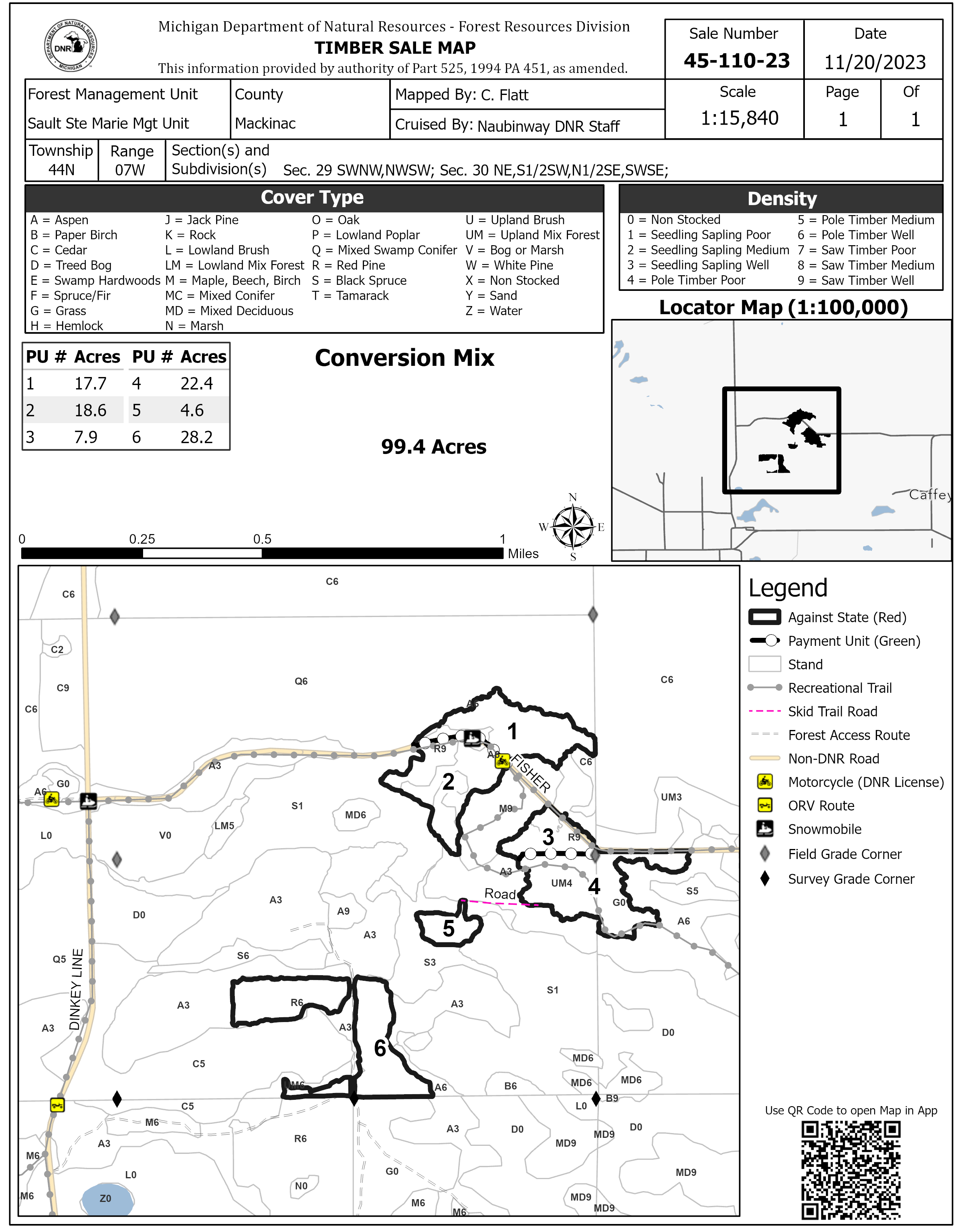Click the Snowmobile legend icon
Viewport: 962px width, 1232px height.
pos(764,829)
